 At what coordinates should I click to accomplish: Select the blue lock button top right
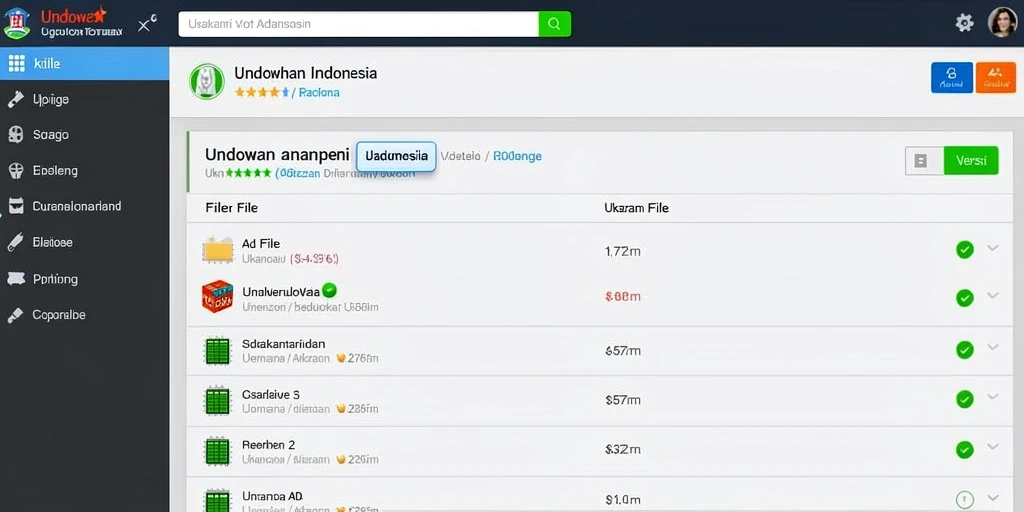point(952,78)
